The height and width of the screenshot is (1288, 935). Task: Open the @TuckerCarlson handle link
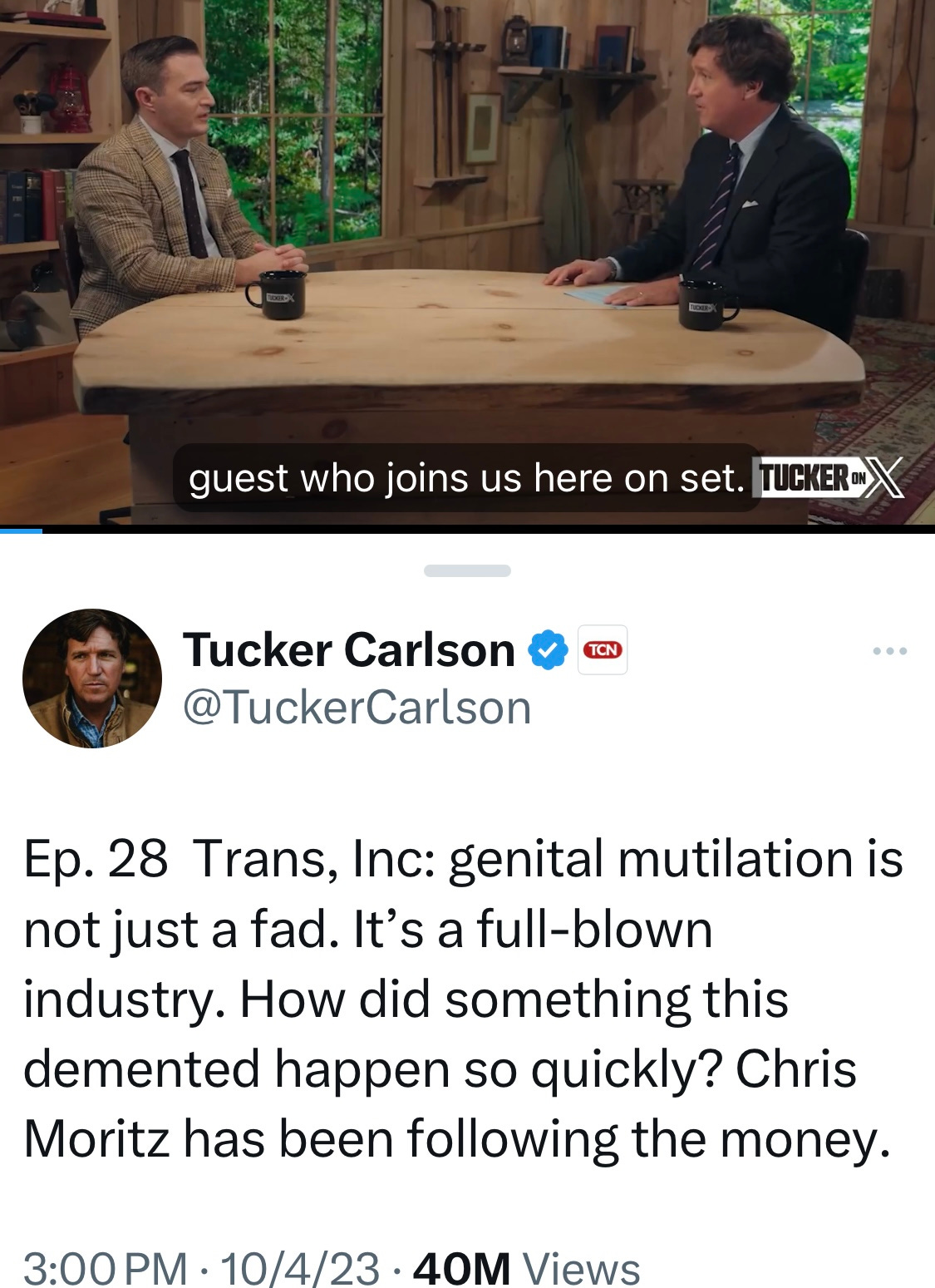click(357, 708)
